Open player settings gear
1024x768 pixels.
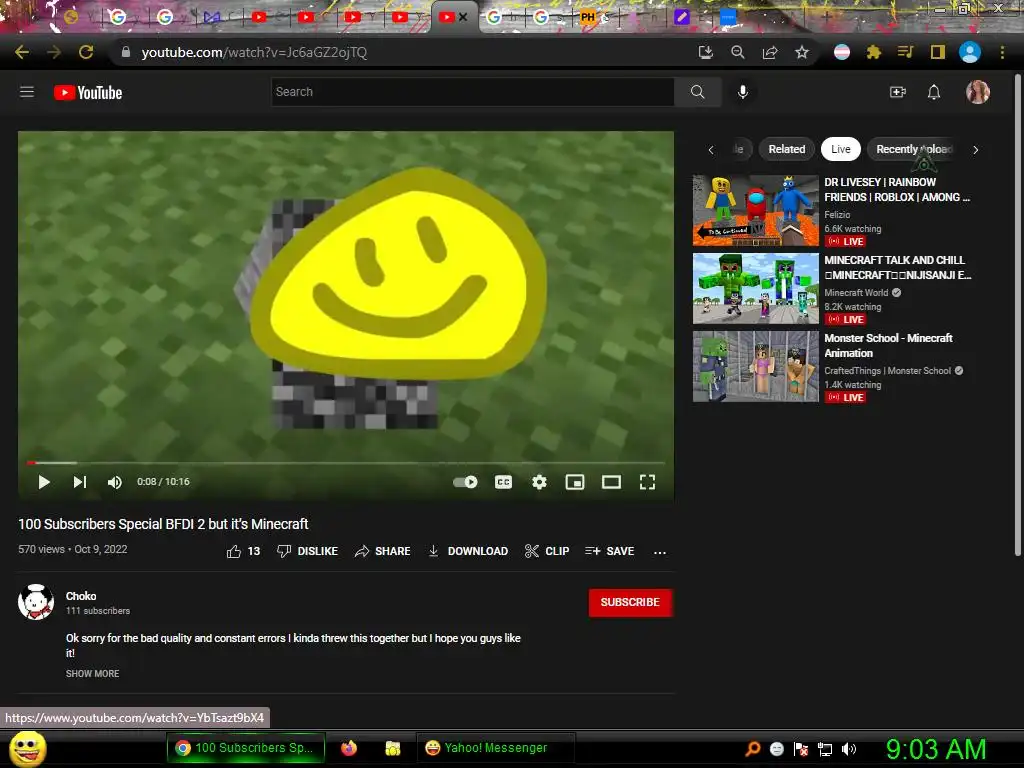539,482
